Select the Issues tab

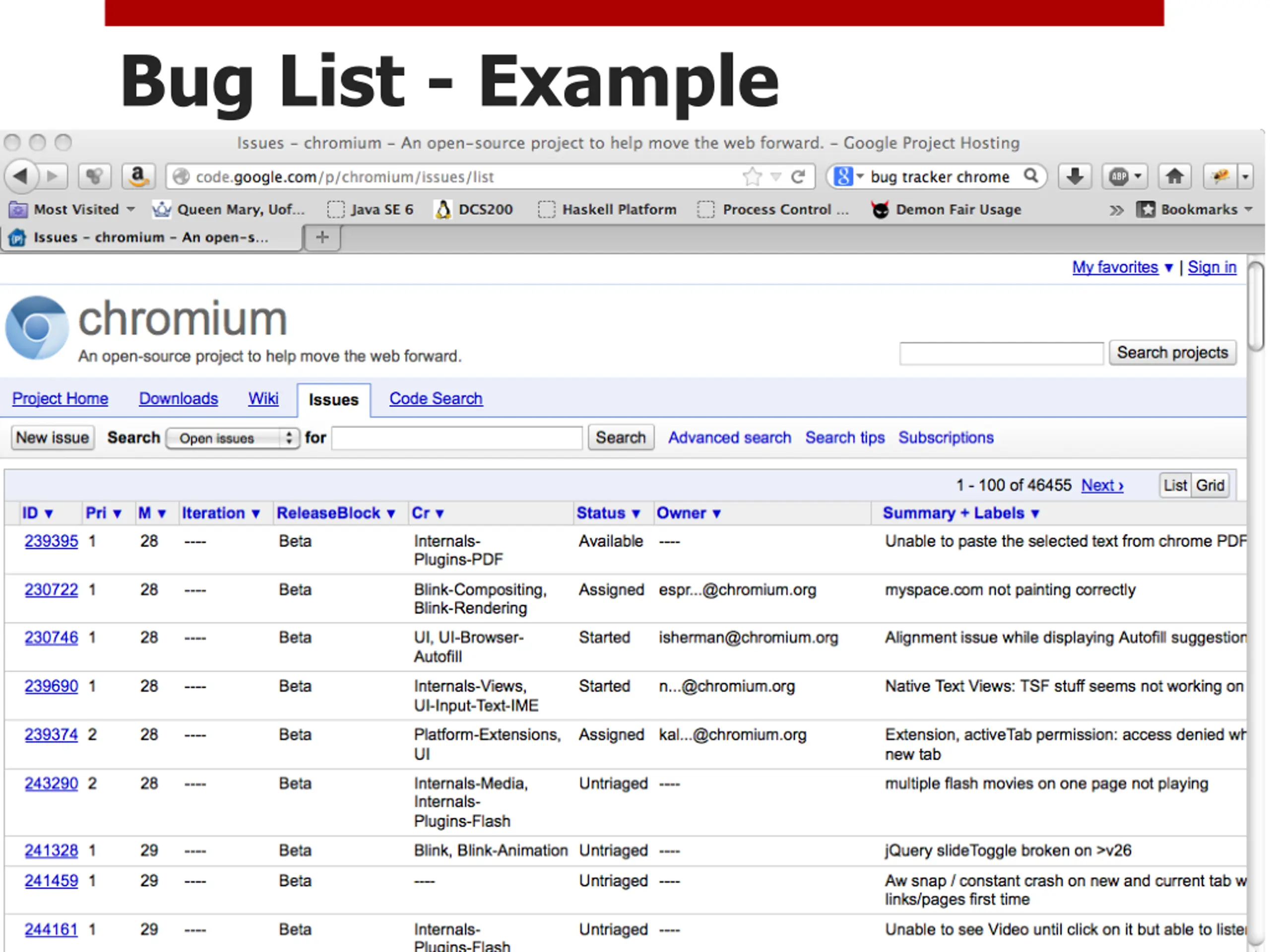[333, 399]
